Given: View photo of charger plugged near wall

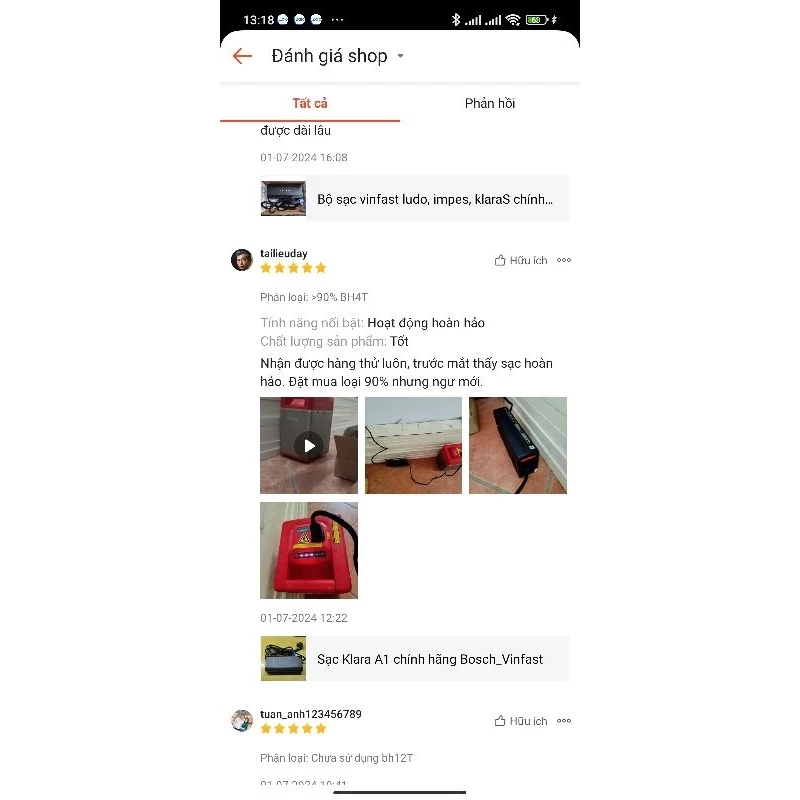Looking at the screenshot, I should coord(413,445).
